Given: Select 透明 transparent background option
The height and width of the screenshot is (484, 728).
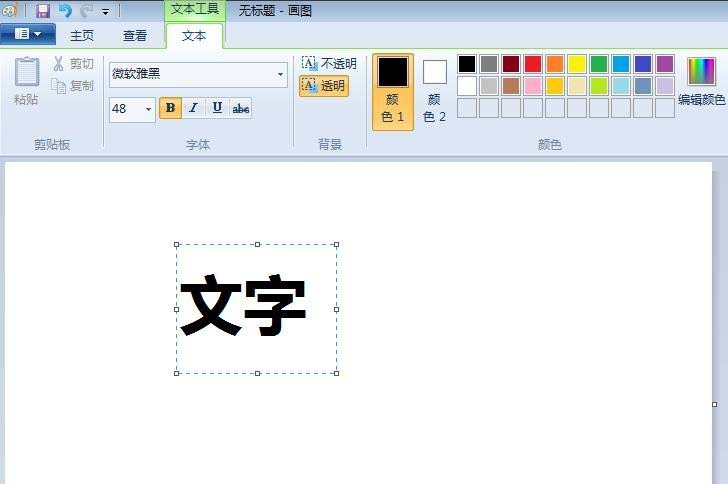Looking at the screenshot, I should 324,86.
